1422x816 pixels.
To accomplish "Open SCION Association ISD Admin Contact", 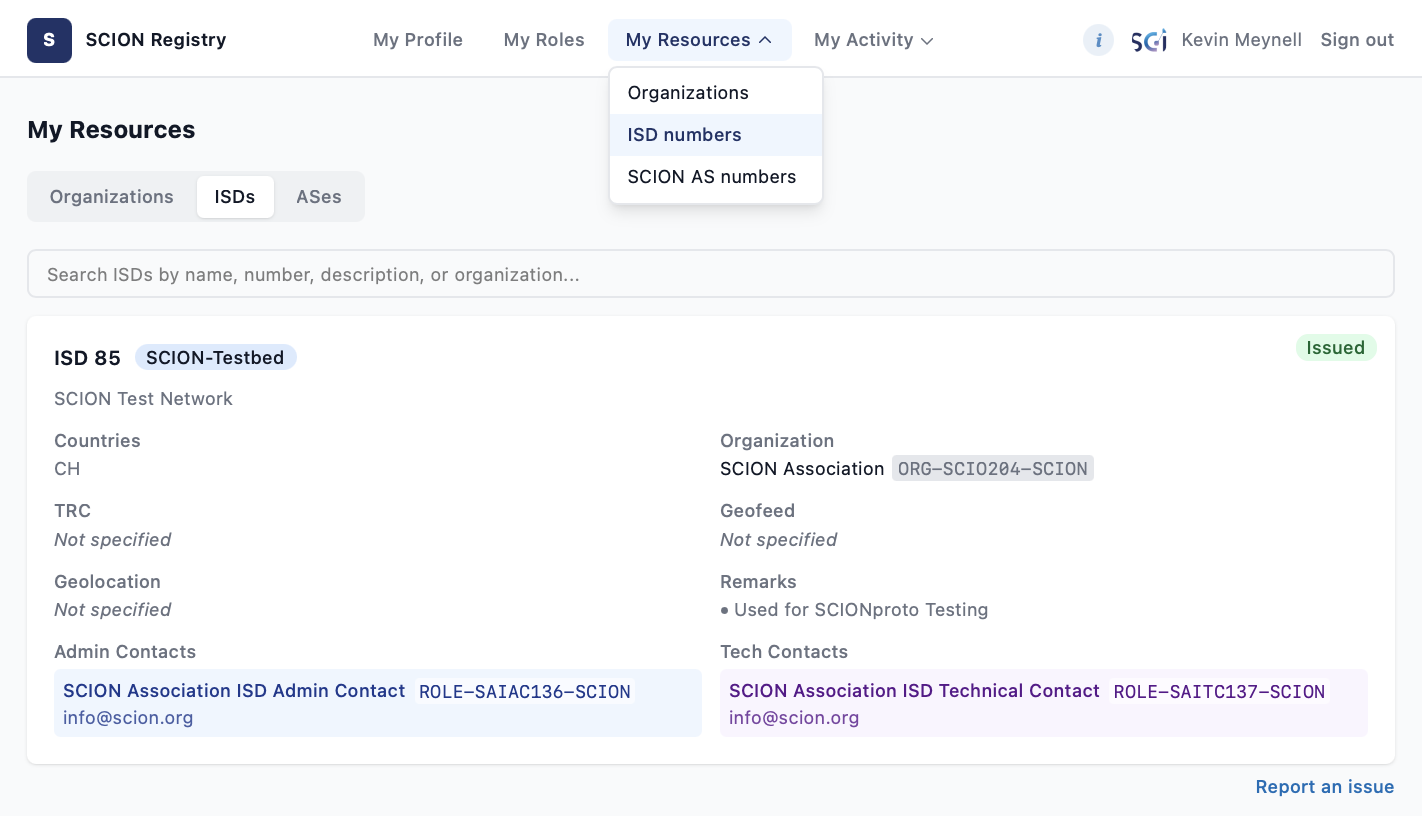I will [234, 691].
